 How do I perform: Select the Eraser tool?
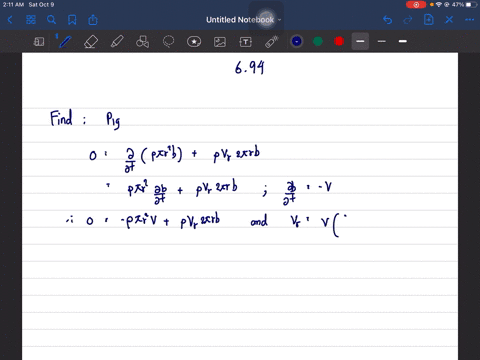coord(91,42)
